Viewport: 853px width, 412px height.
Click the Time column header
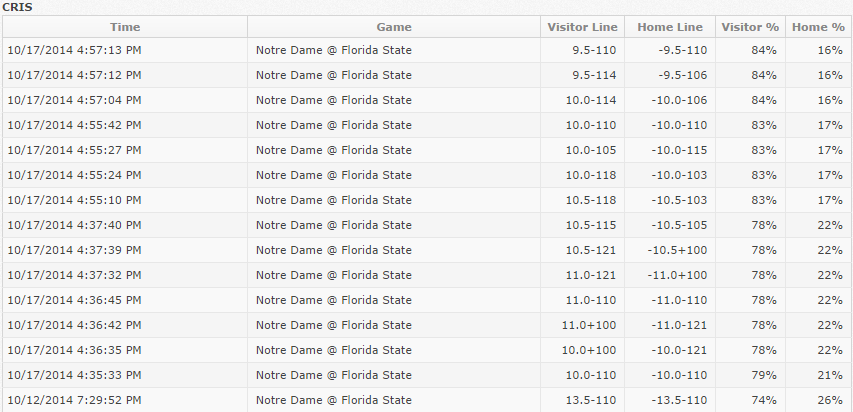[x=125, y=27]
